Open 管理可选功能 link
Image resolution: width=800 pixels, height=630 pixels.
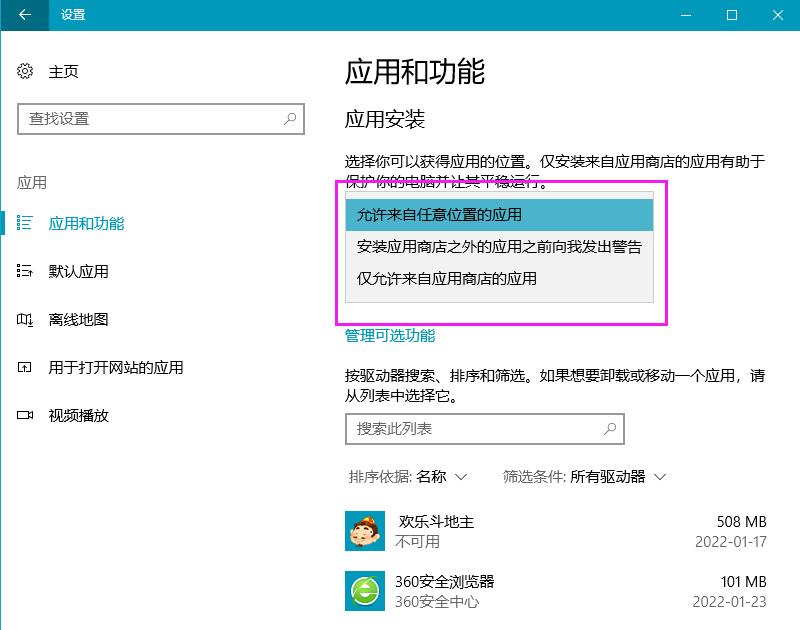coord(390,335)
